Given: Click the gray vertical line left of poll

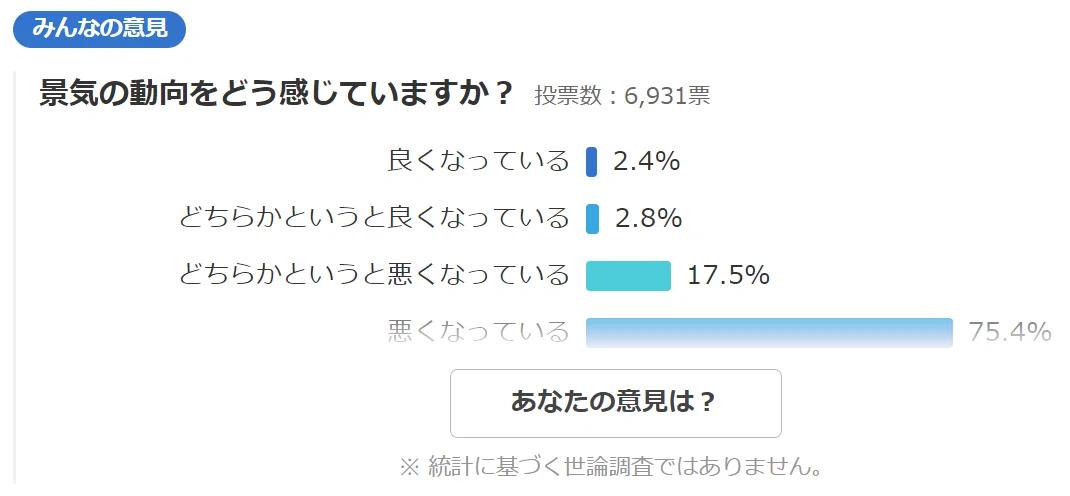Looking at the screenshot, I should coord(14,277).
